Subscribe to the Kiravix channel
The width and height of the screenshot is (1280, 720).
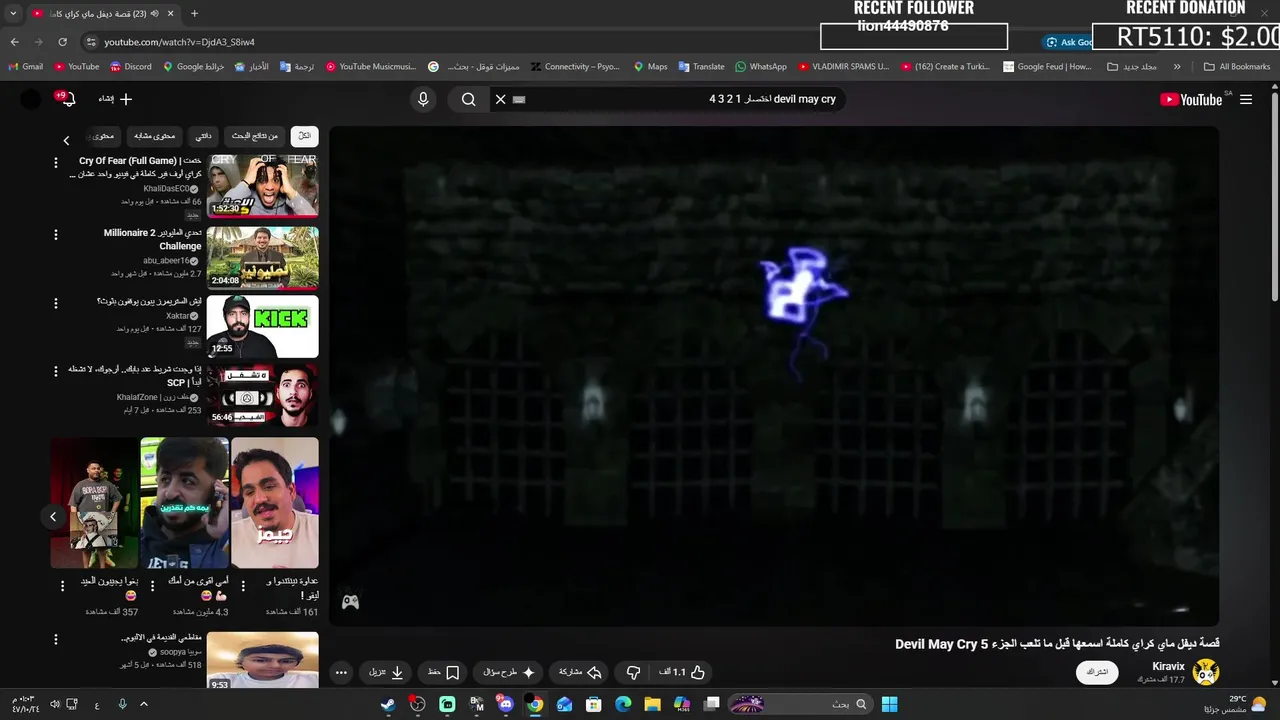pos(1097,672)
